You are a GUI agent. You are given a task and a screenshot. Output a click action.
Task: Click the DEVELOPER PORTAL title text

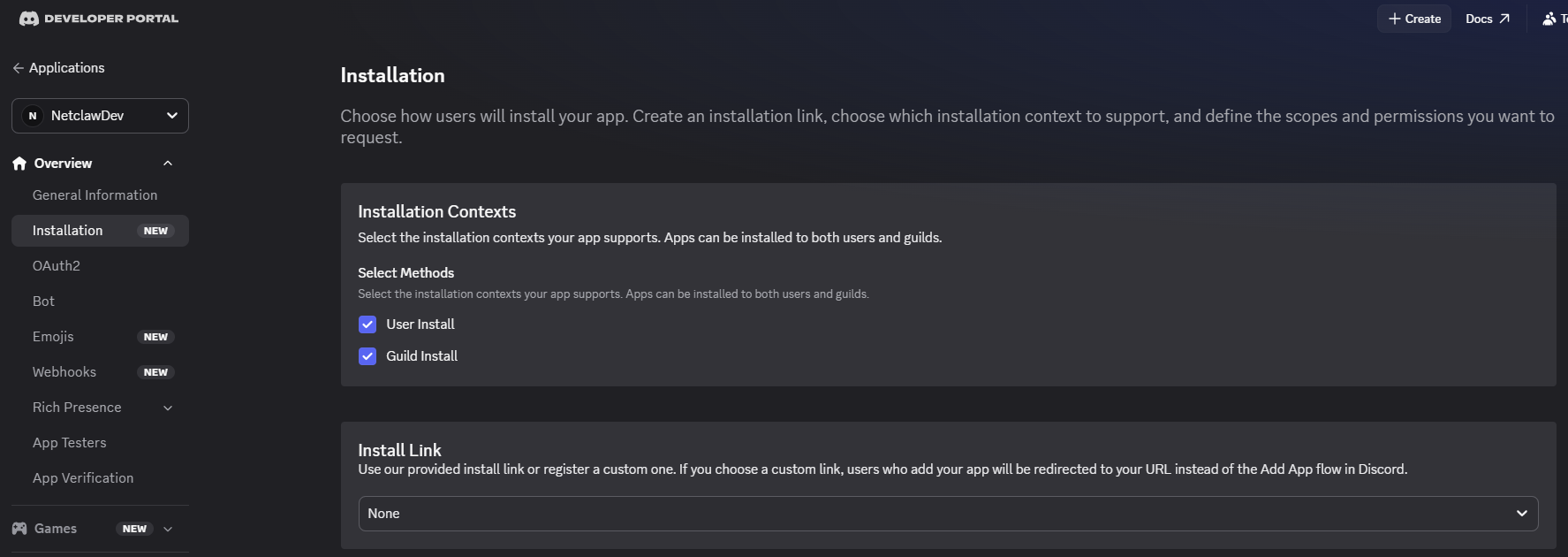(x=111, y=19)
